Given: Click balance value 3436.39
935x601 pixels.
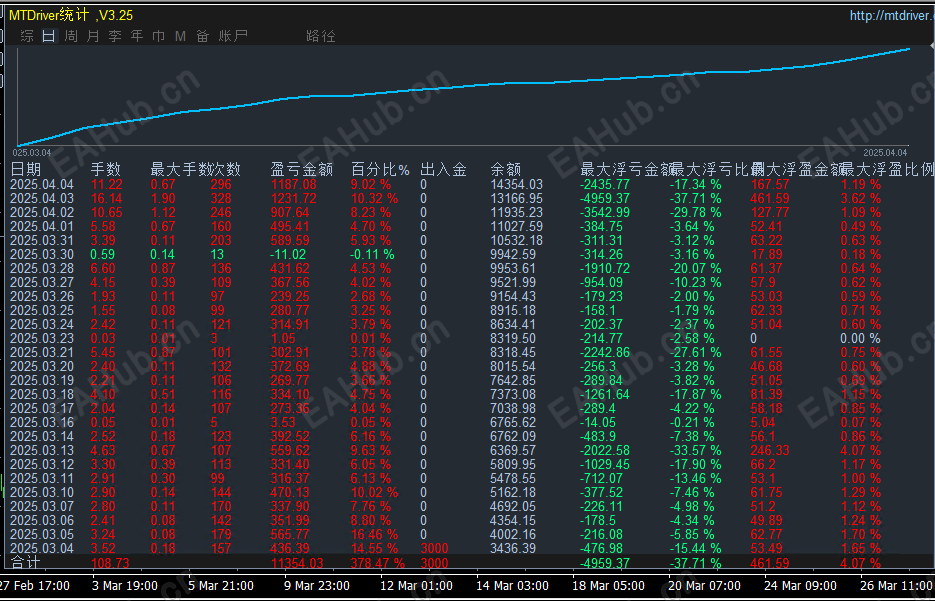Looking at the screenshot, I should click(513, 549).
